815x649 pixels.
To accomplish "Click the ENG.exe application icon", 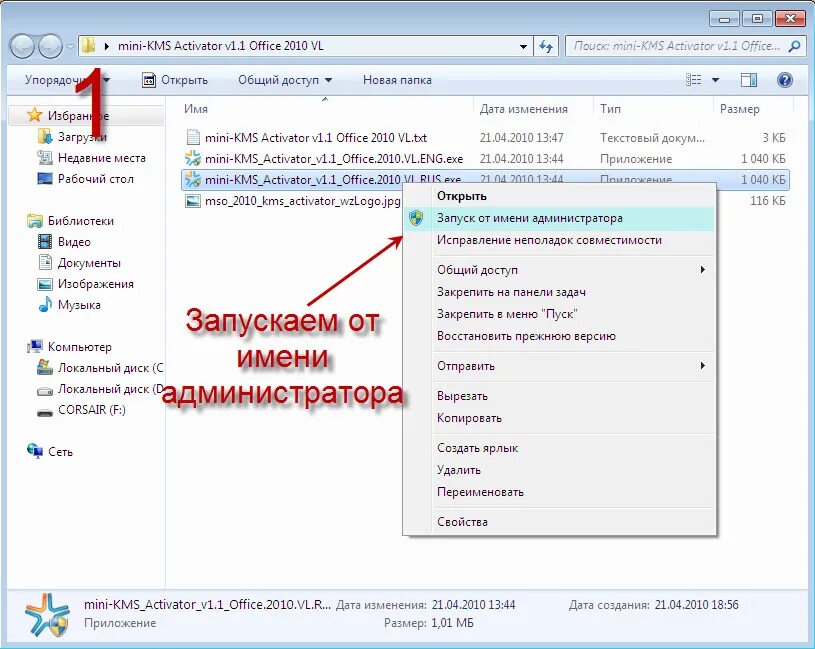I will (x=193, y=158).
